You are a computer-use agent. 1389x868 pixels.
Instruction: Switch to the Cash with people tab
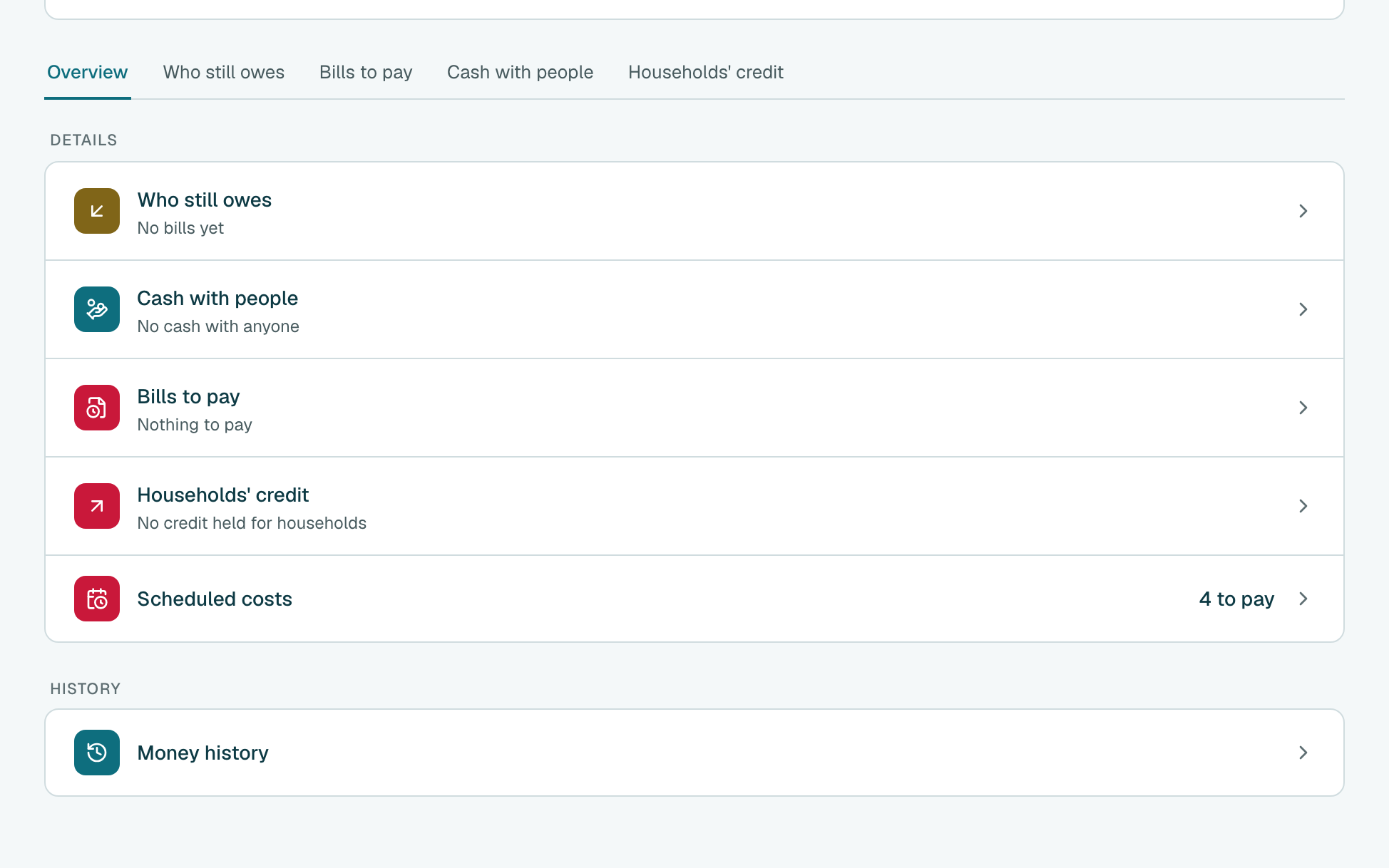coord(520,72)
